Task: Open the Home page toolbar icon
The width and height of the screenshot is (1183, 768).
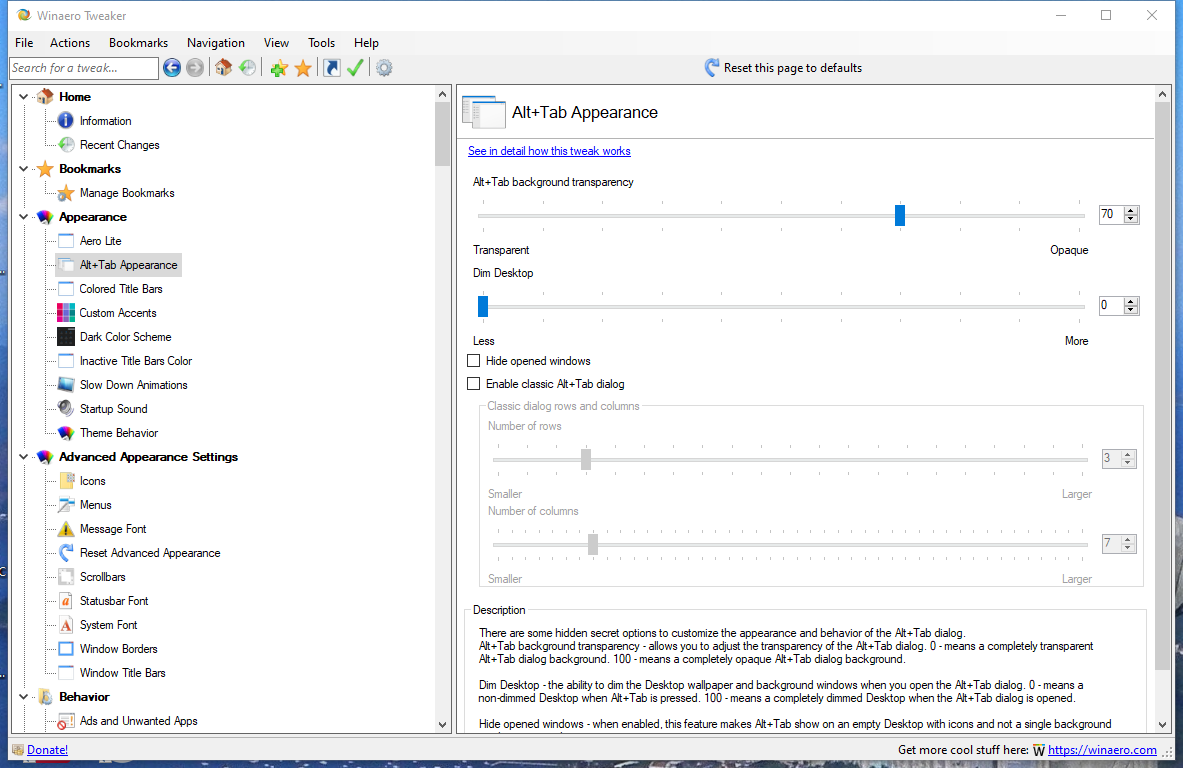Action: click(x=223, y=68)
